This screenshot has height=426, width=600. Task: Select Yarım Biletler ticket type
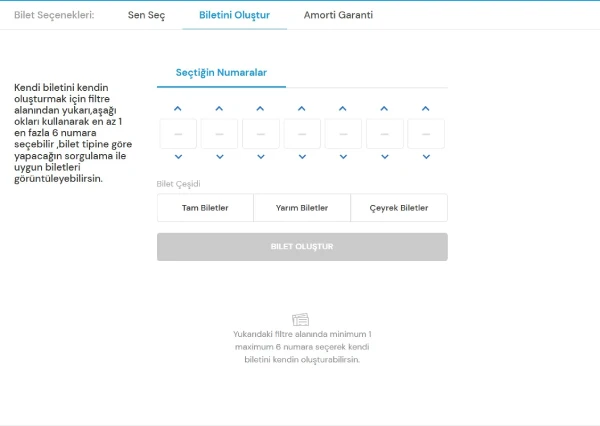302,208
